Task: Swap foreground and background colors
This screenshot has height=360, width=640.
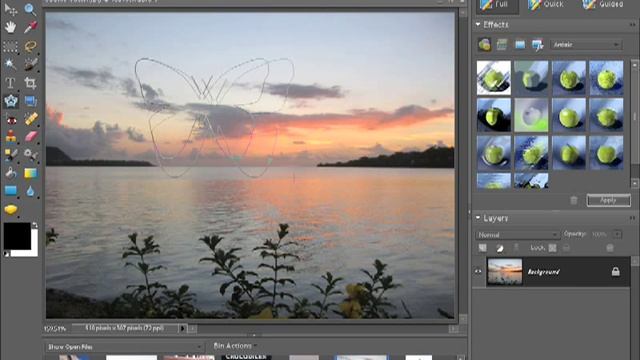Action: (x=35, y=225)
